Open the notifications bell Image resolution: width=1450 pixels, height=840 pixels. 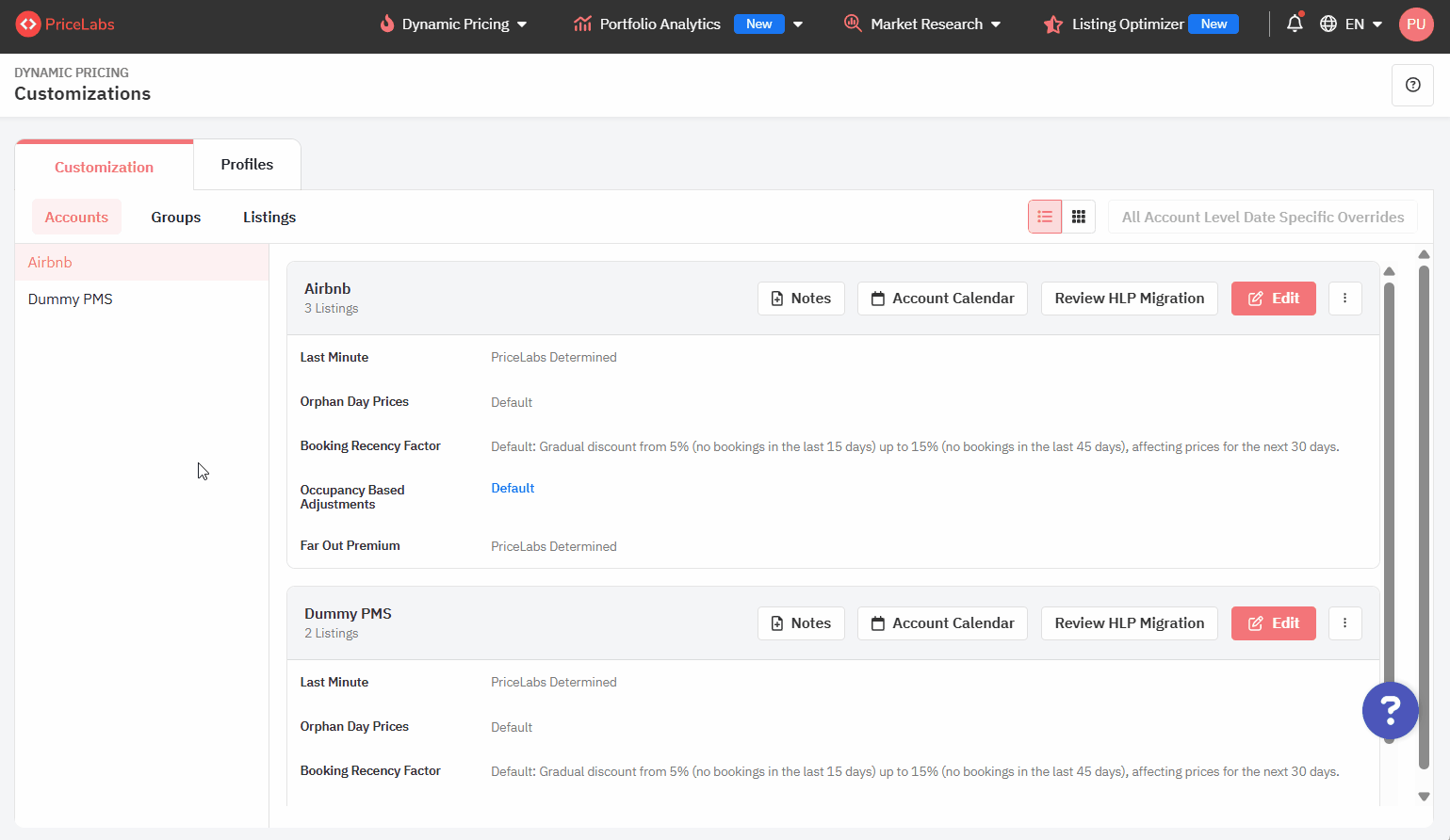coord(1295,24)
